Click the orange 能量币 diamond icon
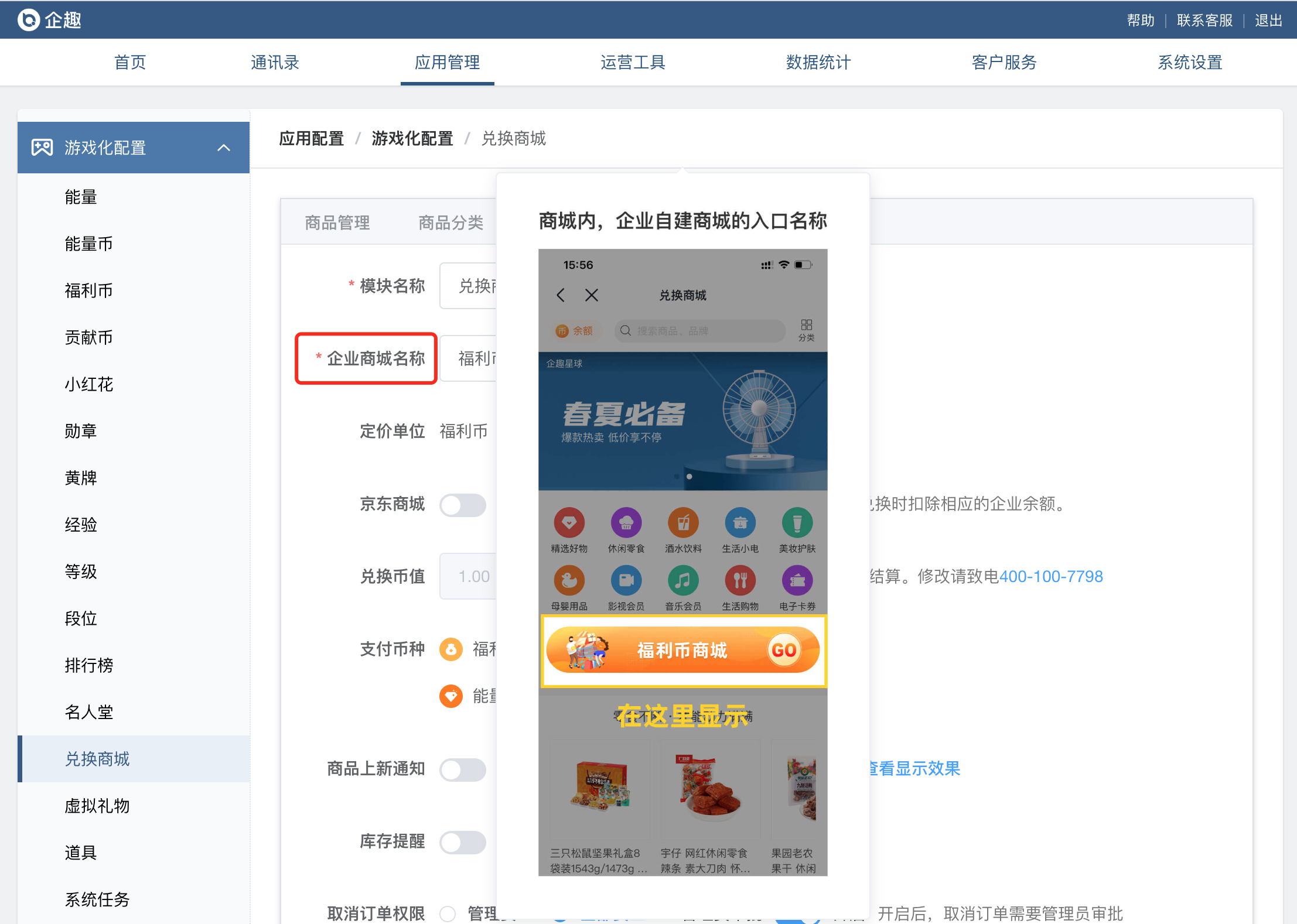1297x924 pixels. coord(450,696)
